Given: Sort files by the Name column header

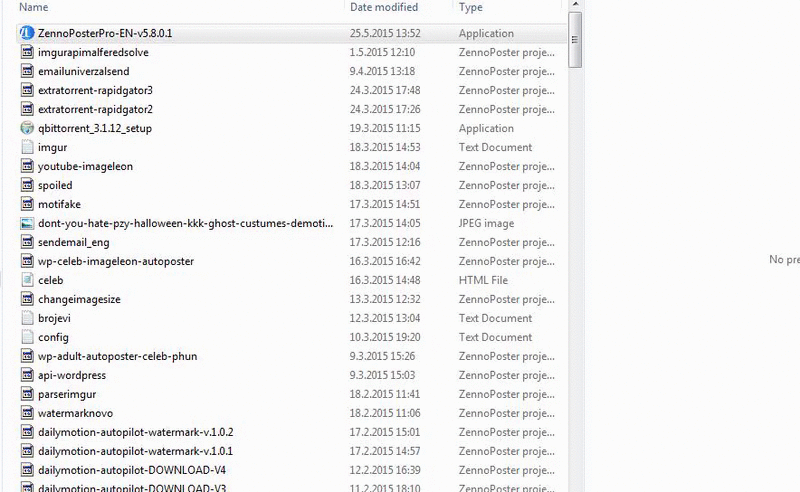Looking at the screenshot, I should coord(34,7).
